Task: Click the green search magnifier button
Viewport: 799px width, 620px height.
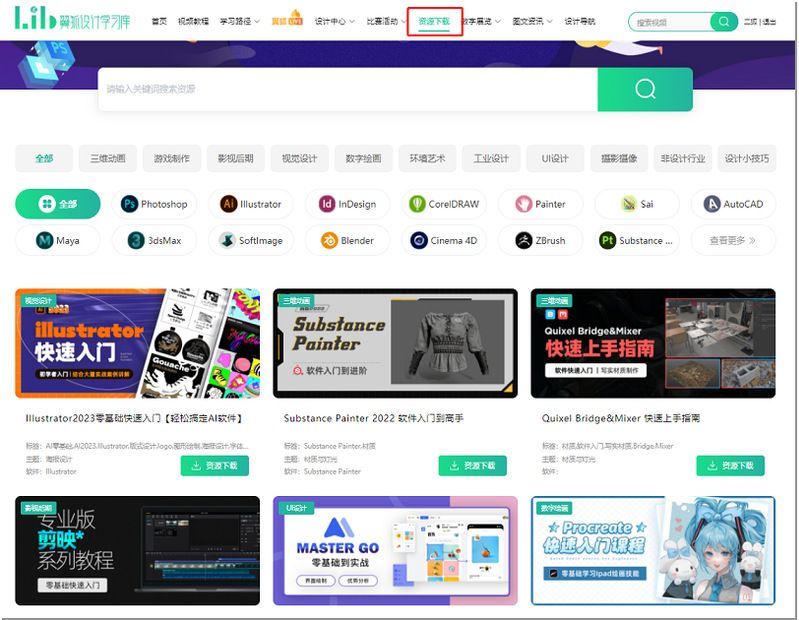Action: click(x=644, y=89)
